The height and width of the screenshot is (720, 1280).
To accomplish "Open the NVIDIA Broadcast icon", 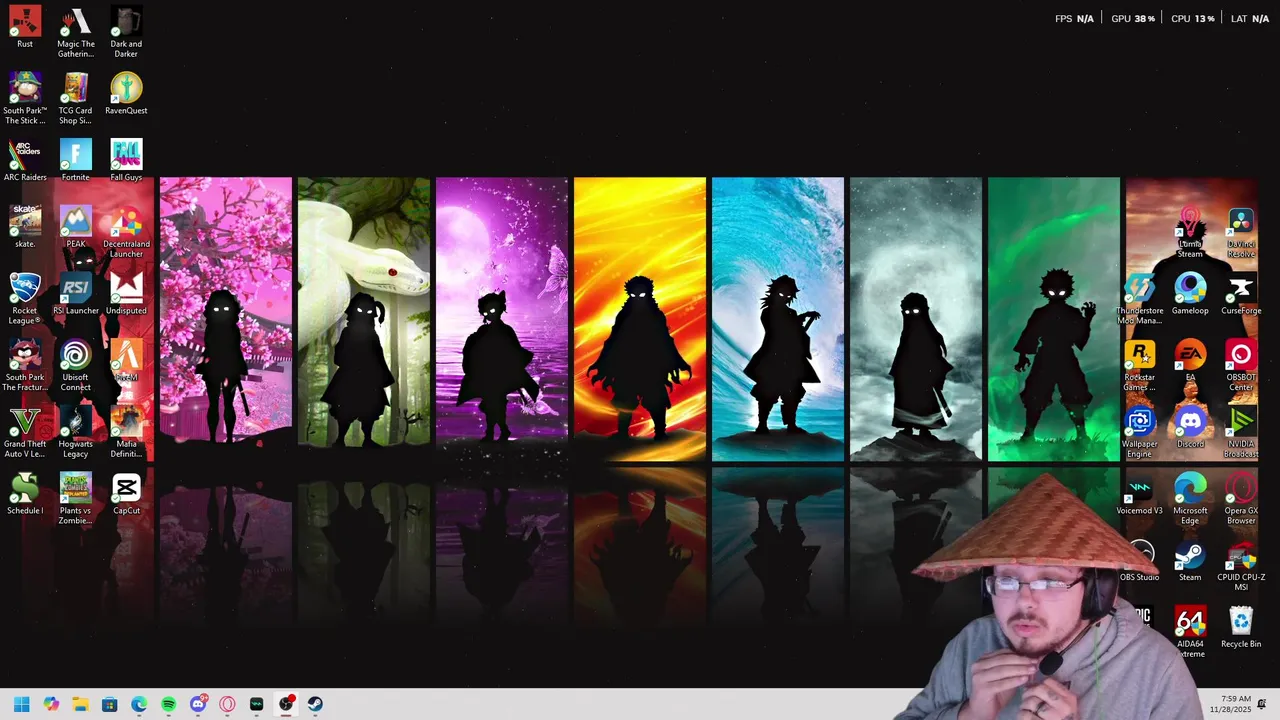I will pos(1241,433).
